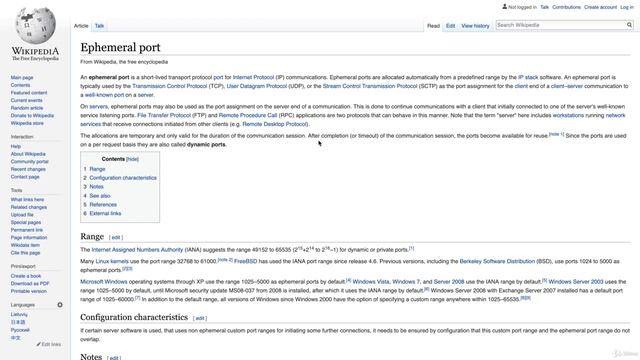Click the user icon beside Not logged in
This screenshot has height=360, width=640.
pyautogui.click(x=504, y=7)
